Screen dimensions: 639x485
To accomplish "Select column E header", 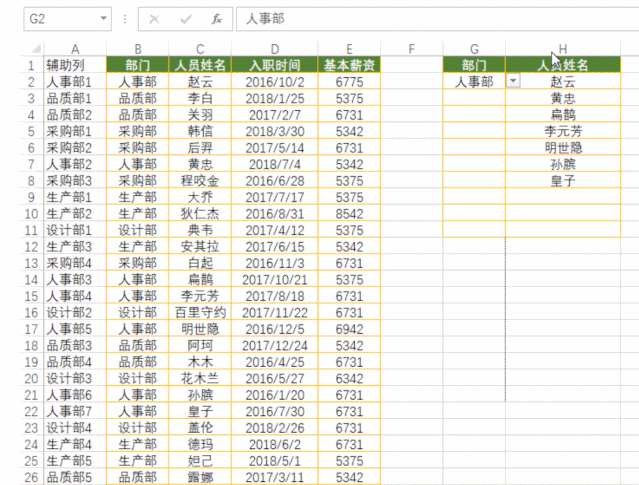I will [x=349, y=49].
